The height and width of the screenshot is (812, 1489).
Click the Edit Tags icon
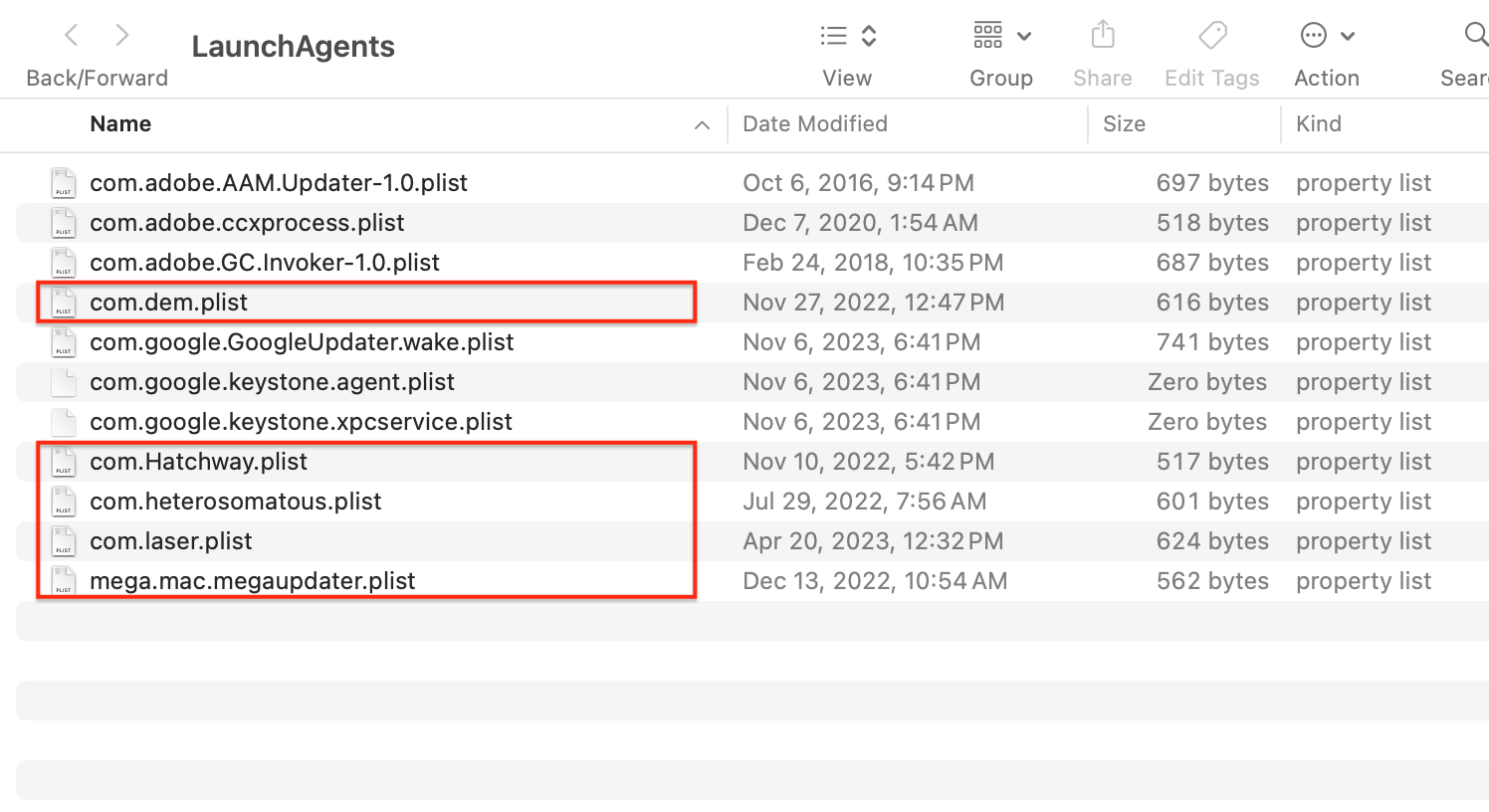(1212, 36)
